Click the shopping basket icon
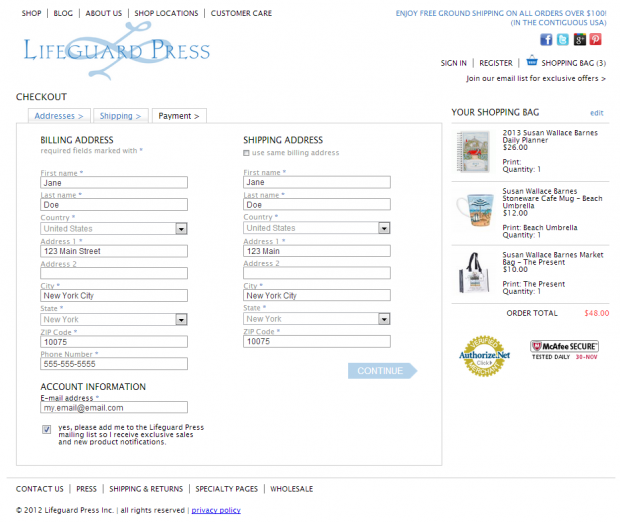This screenshot has width=620, height=522. coord(532,61)
